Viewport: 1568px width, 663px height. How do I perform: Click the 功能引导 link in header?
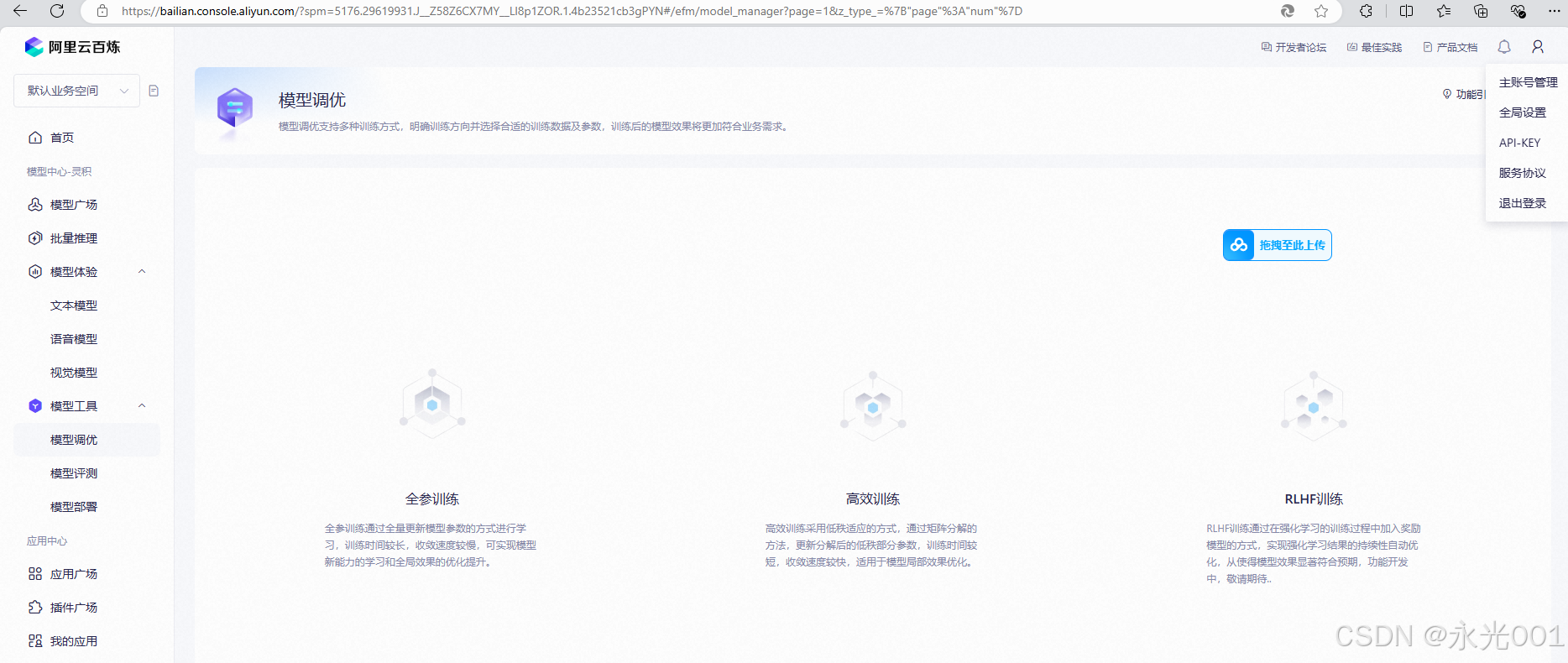point(1464,94)
